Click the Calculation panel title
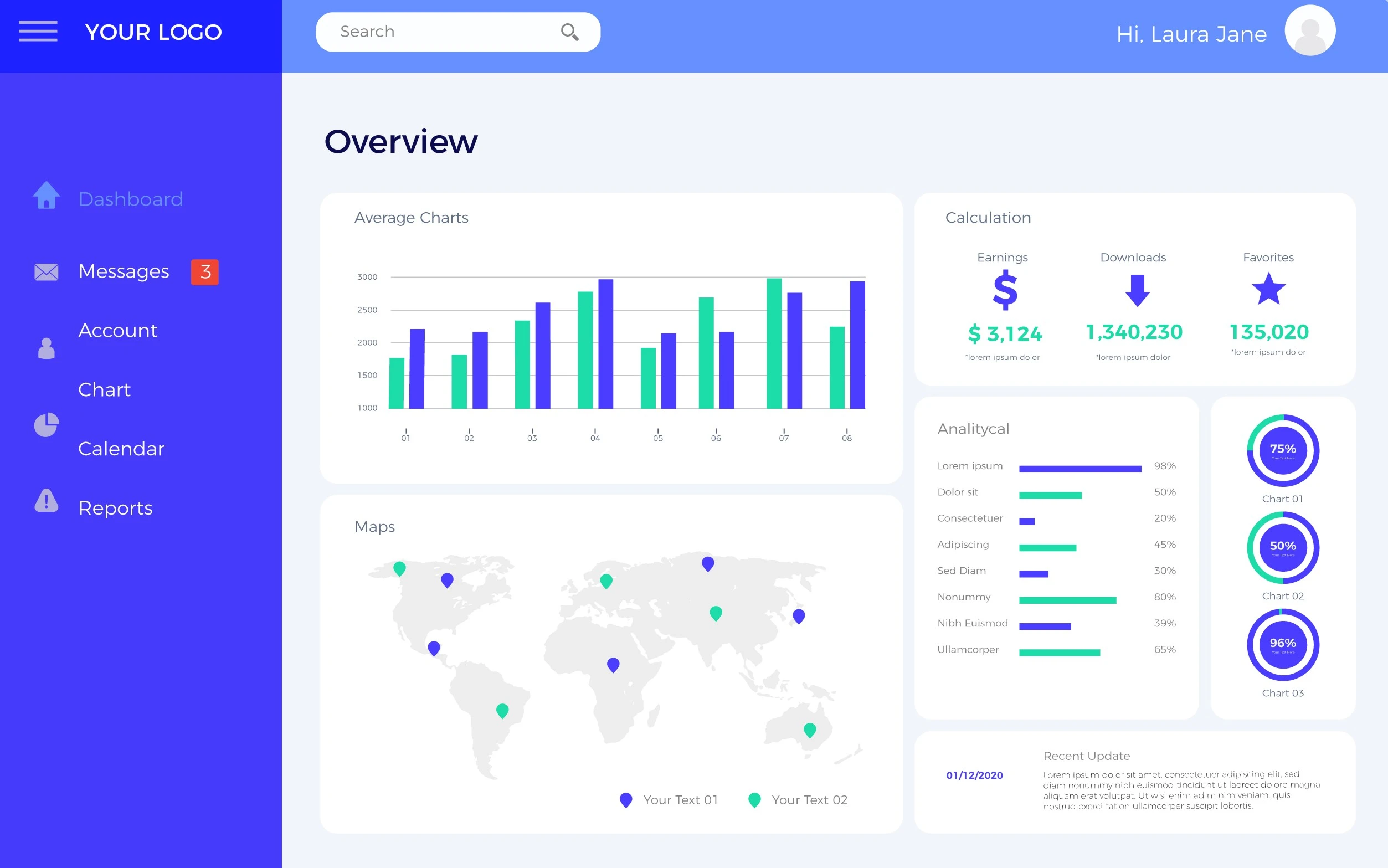The width and height of the screenshot is (1388, 868). tap(988, 218)
